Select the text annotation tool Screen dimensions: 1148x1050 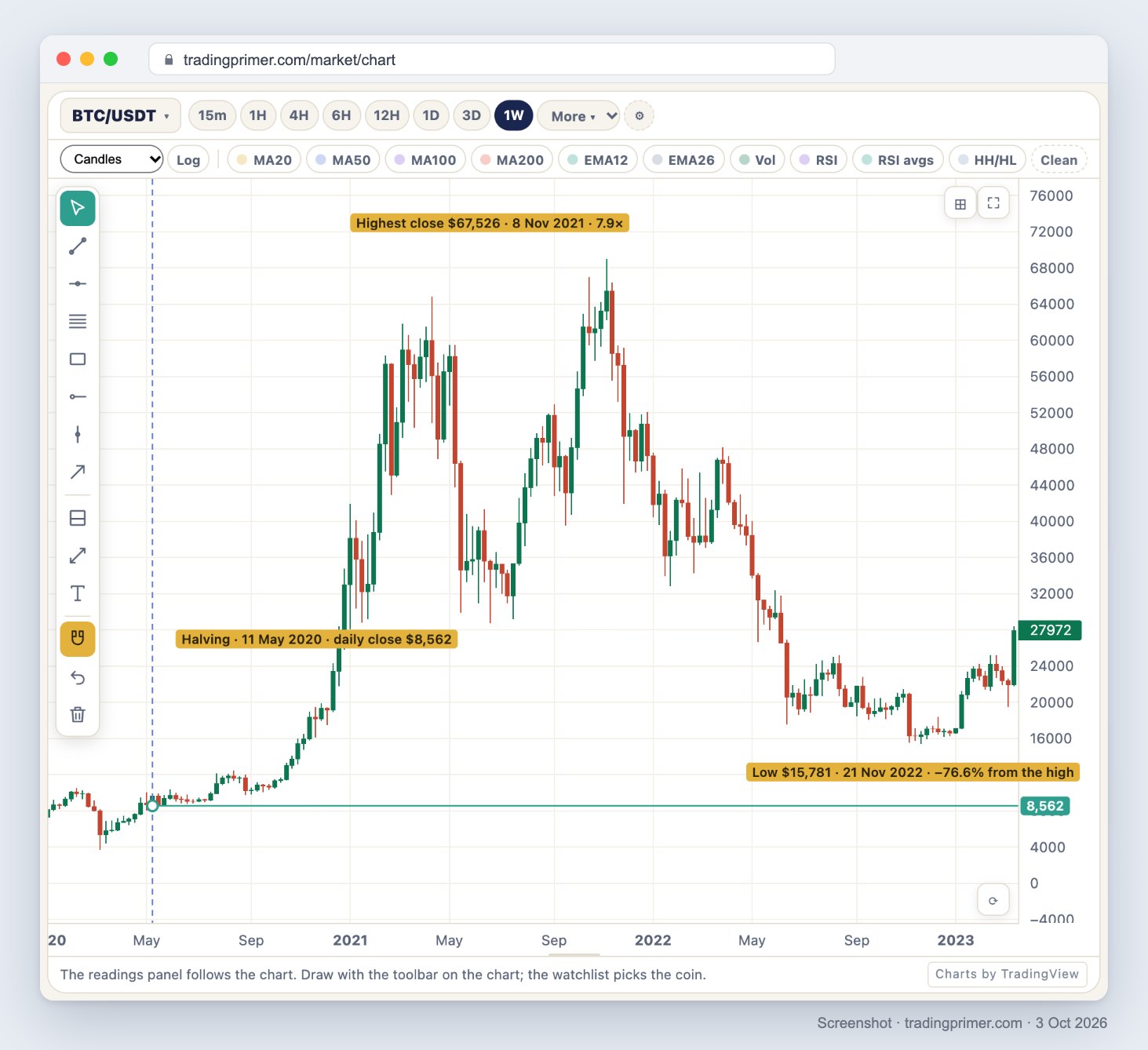[x=78, y=593]
